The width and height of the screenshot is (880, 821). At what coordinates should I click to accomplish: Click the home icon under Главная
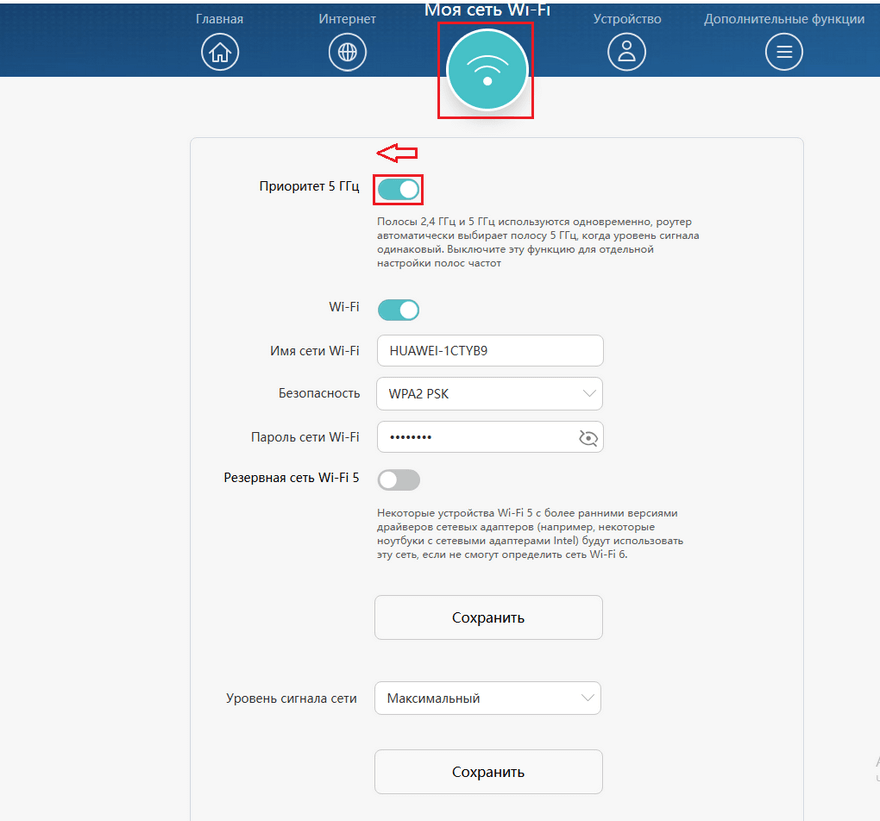pos(220,52)
